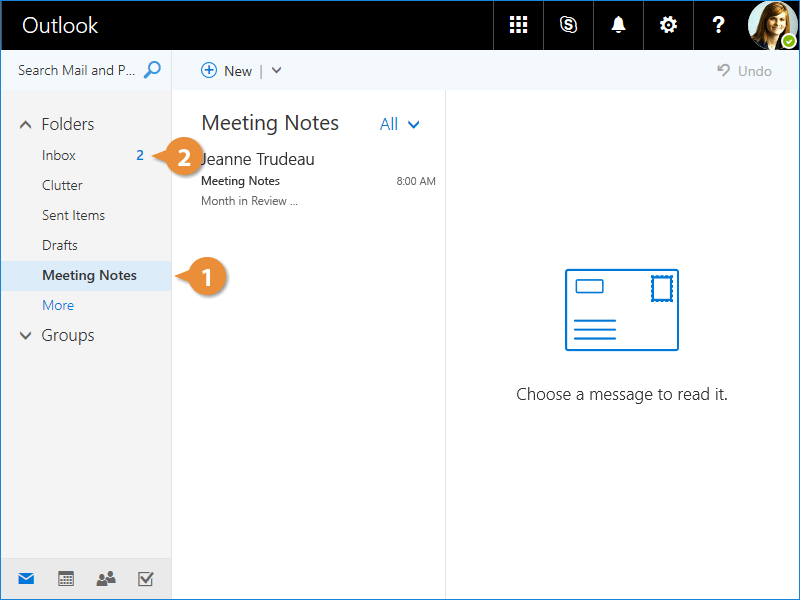800x600 pixels.
Task: Open Skype from the top bar
Action: pyautogui.click(x=569, y=25)
